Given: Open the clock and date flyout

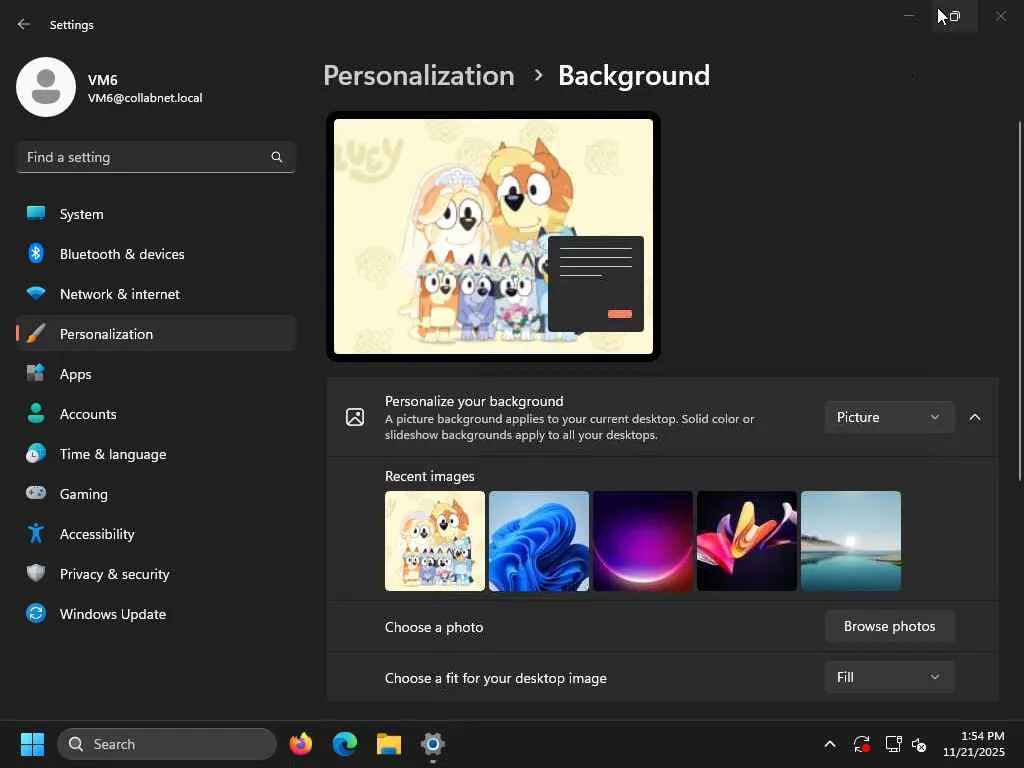Looking at the screenshot, I should pos(973,744).
